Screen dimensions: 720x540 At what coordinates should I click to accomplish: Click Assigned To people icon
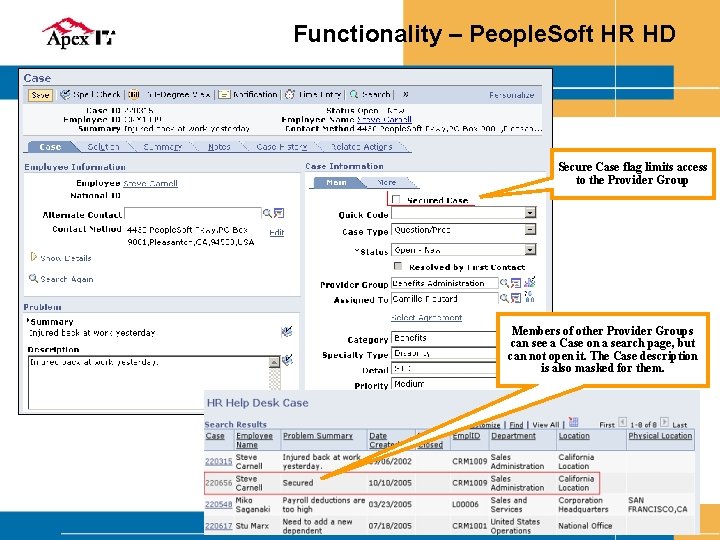coord(529,296)
